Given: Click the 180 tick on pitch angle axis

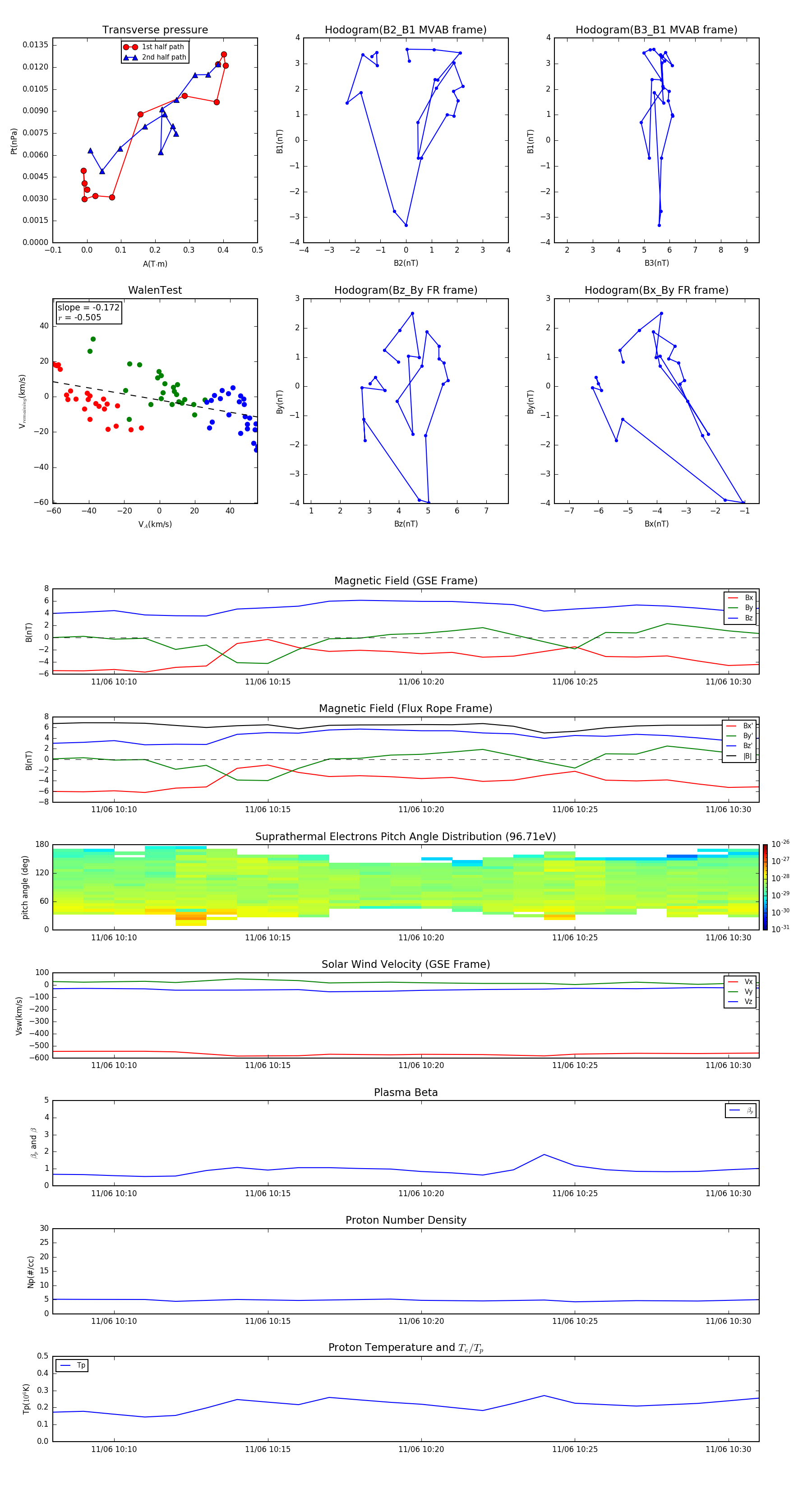Looking at the screenshot, I should click(x=42, y=845).
